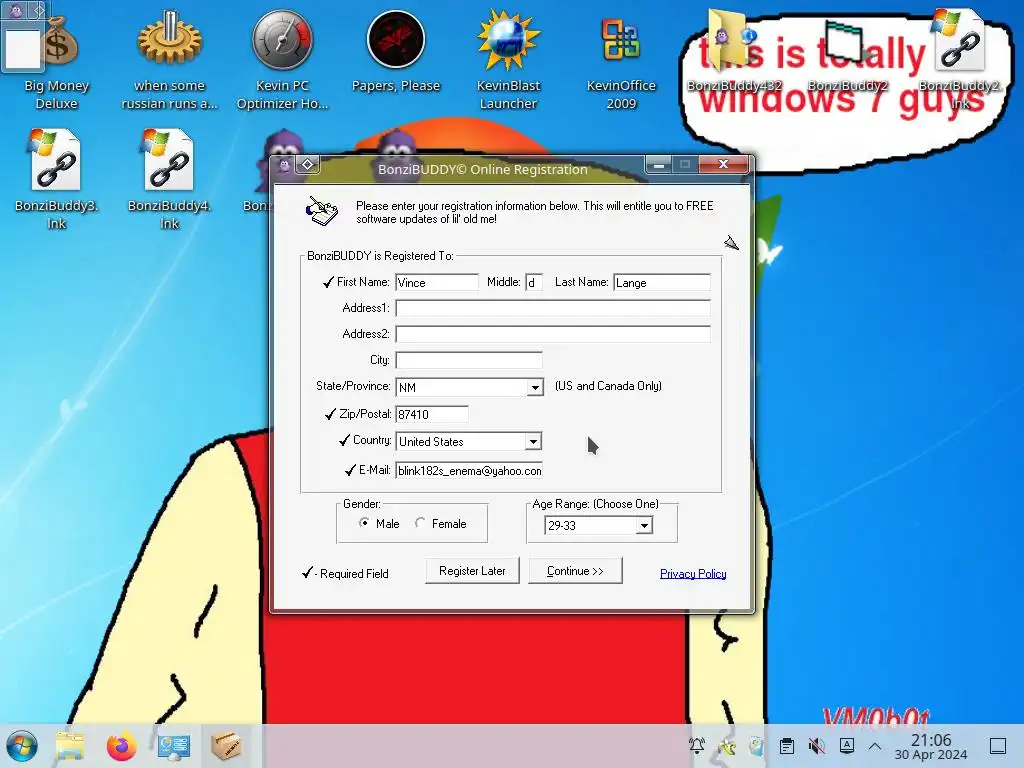Click the empty Address1 field
This screenshot has width=1024, height=768.
552,308
